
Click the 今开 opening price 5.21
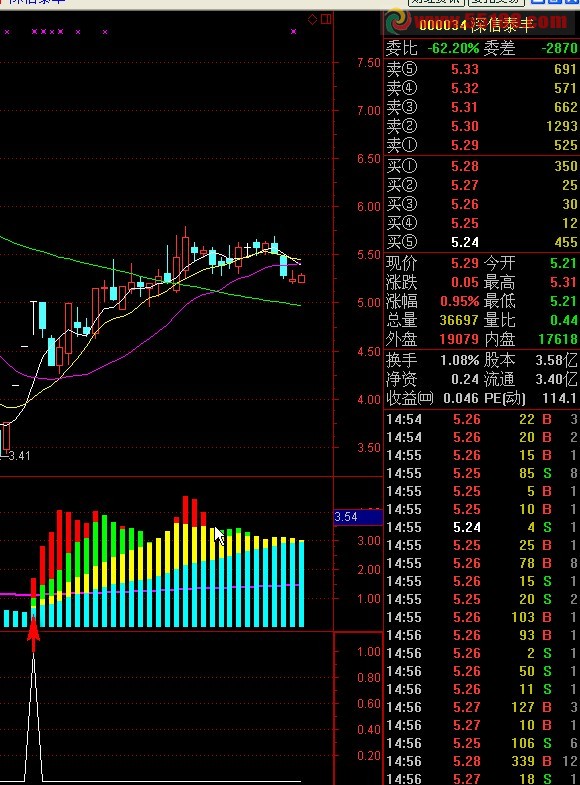point(563,263)
